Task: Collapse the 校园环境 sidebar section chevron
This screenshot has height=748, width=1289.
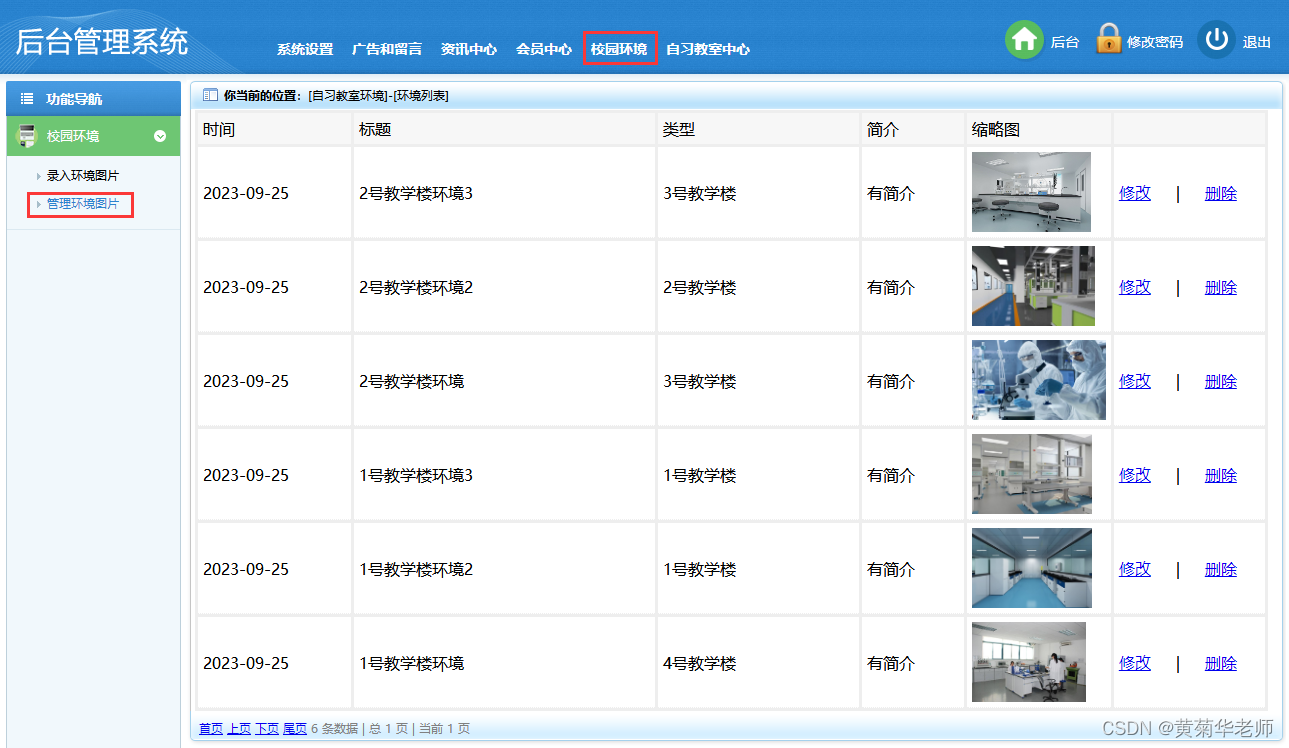Action: point(160,136)
